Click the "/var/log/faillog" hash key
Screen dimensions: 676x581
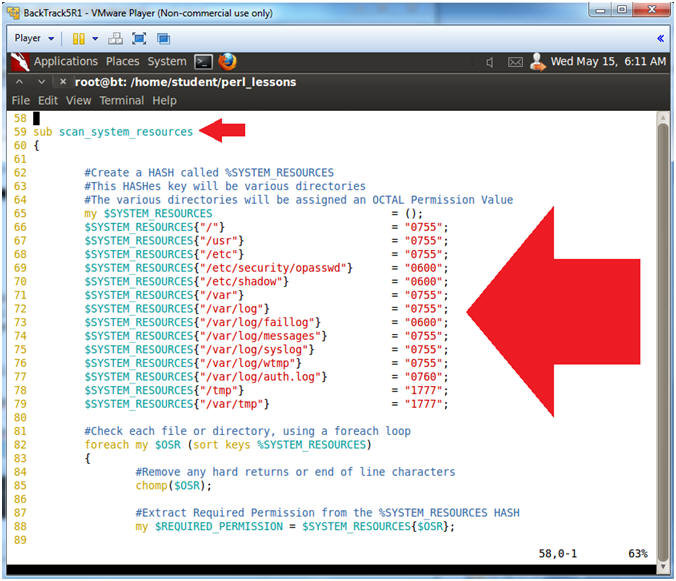[257, 322]
